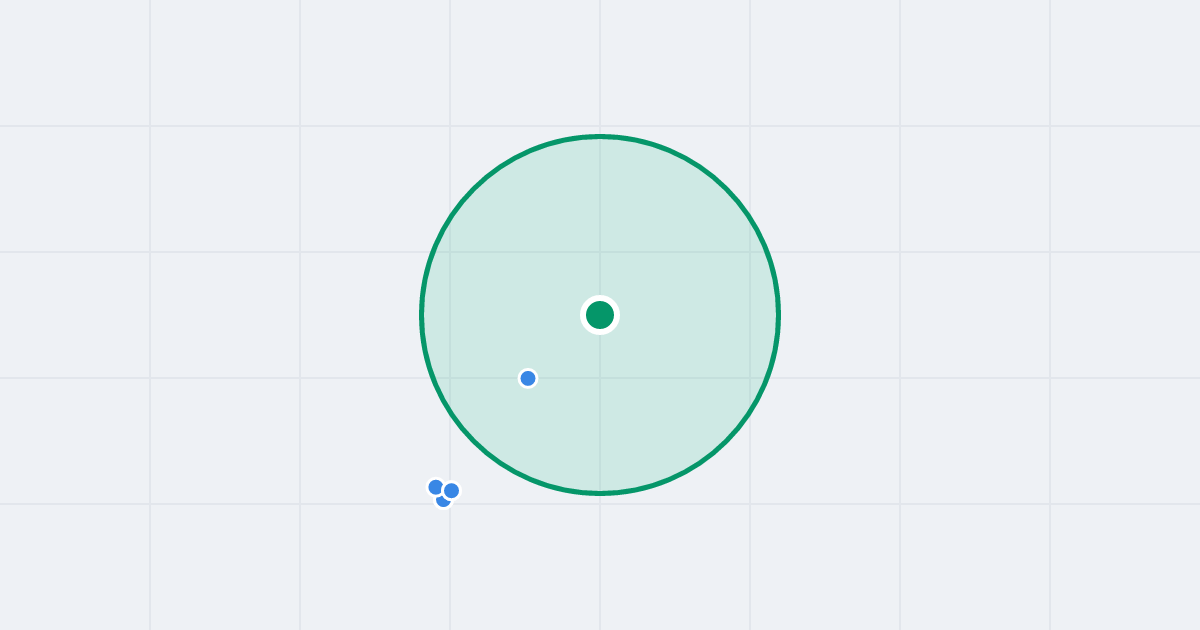Click the grid intersection inside the circle's upper-left area
Viewport: 1200px width, 630px height.
click(x=450, y=252)
